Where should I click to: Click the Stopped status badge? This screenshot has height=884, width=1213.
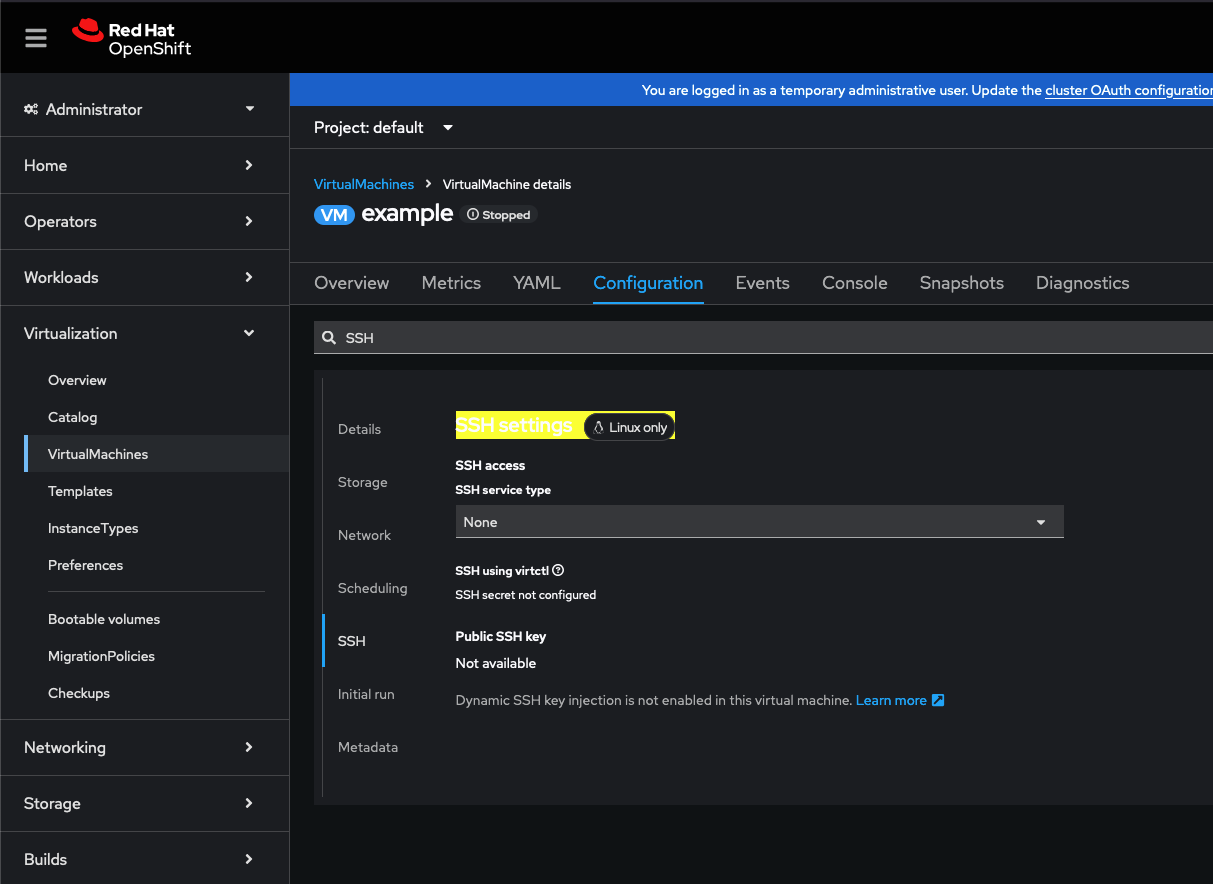point(499,215)
